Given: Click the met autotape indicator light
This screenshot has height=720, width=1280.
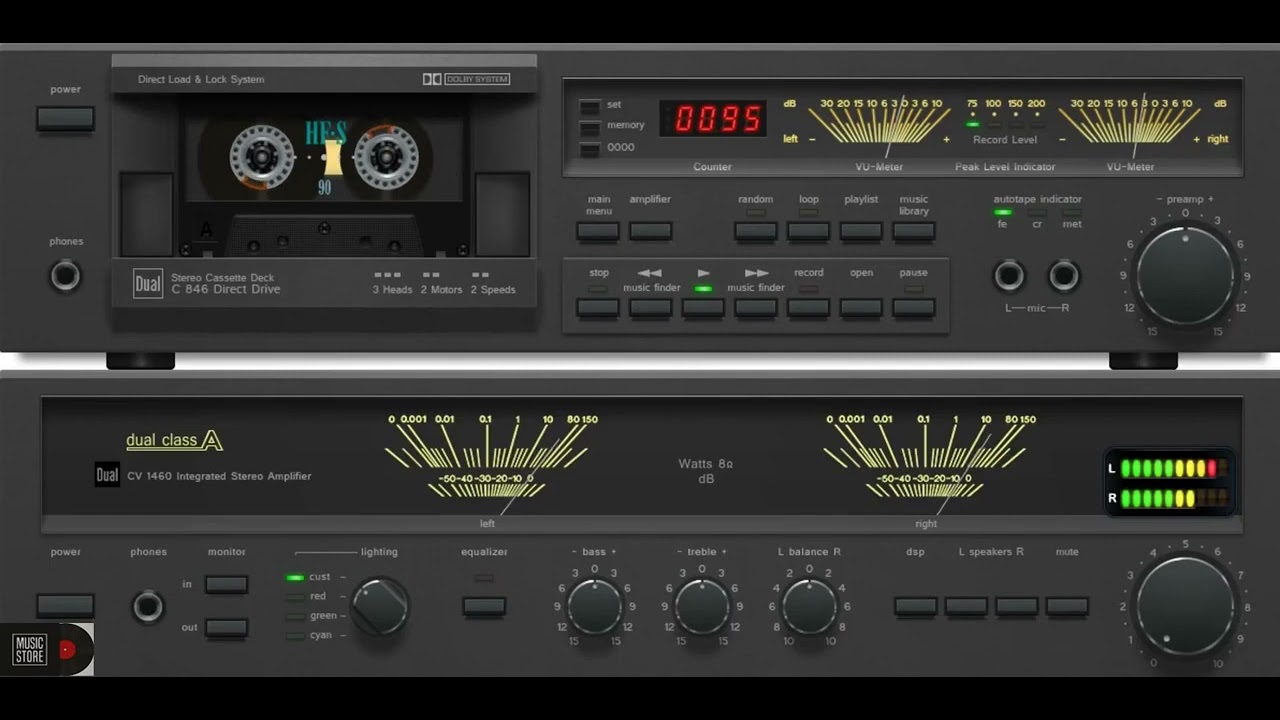Looking at the screenshot, I should pos(1071,213).
